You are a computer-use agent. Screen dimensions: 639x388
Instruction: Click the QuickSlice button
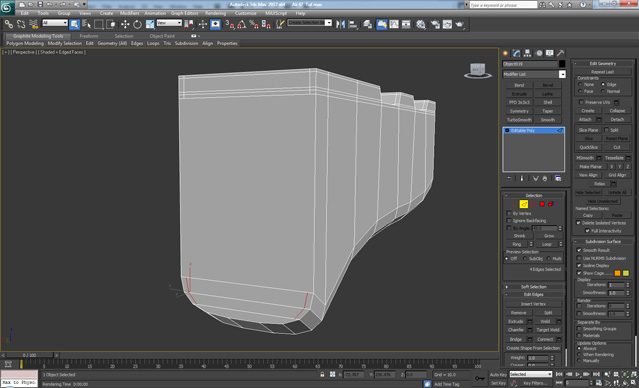(588, 147)
